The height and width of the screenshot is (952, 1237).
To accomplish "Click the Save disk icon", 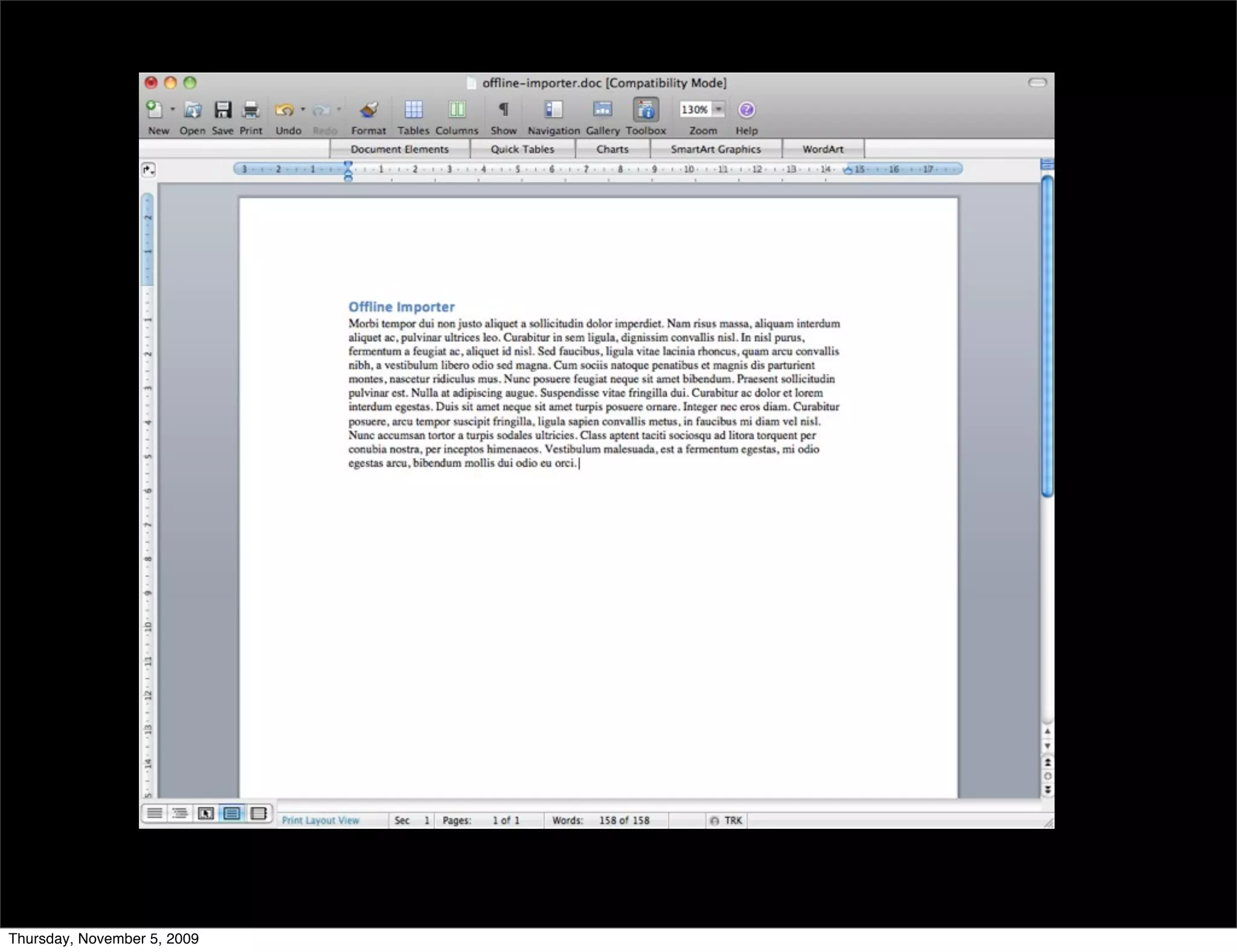I will (x=223, y=110).
